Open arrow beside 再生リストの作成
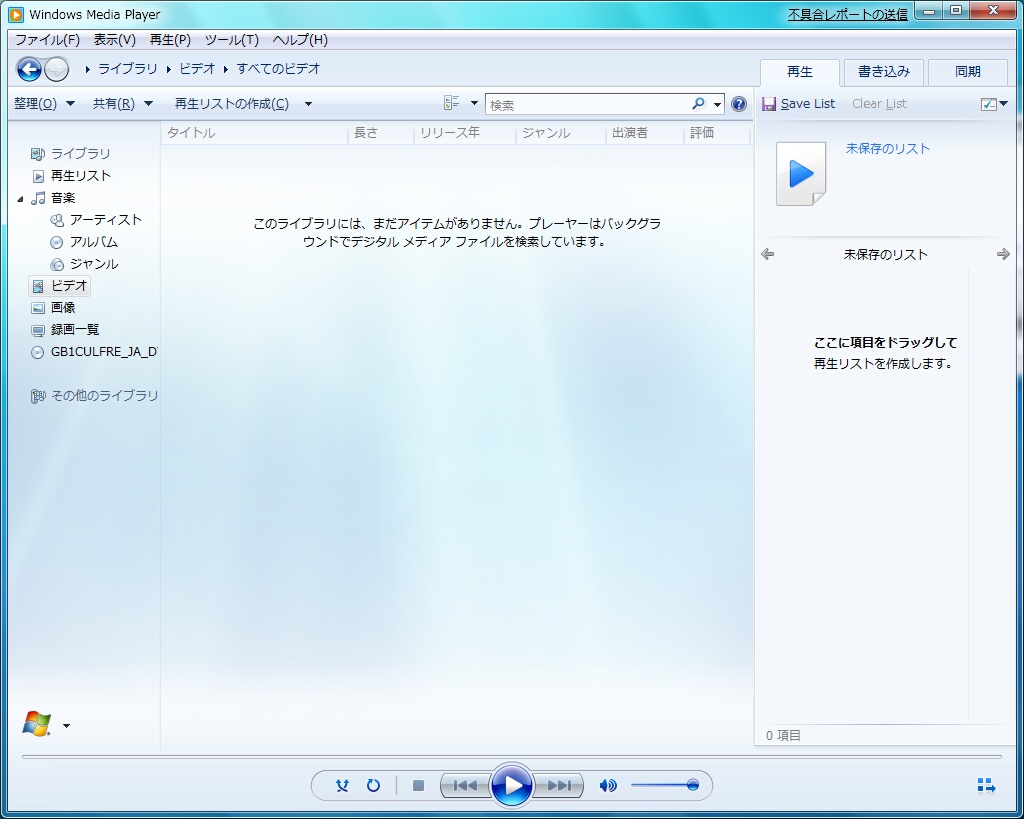The width and height of the screenshot is (1024, 819). coord(308,104)
